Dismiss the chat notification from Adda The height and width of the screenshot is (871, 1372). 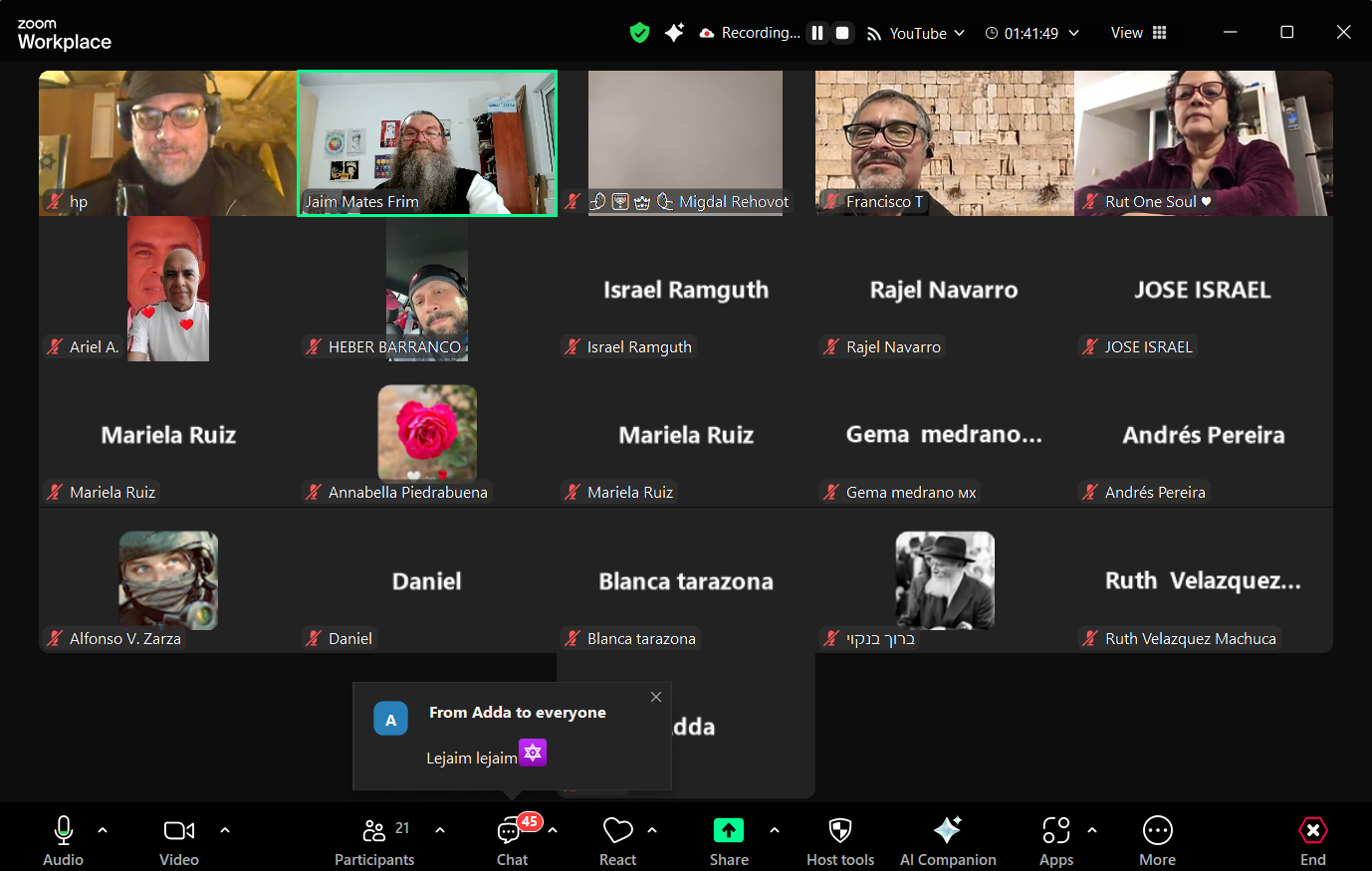[655, 697]
